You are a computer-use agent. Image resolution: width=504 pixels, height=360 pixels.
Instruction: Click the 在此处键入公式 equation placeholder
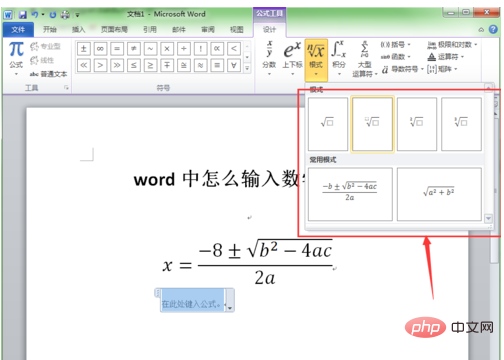click(192, 301)
